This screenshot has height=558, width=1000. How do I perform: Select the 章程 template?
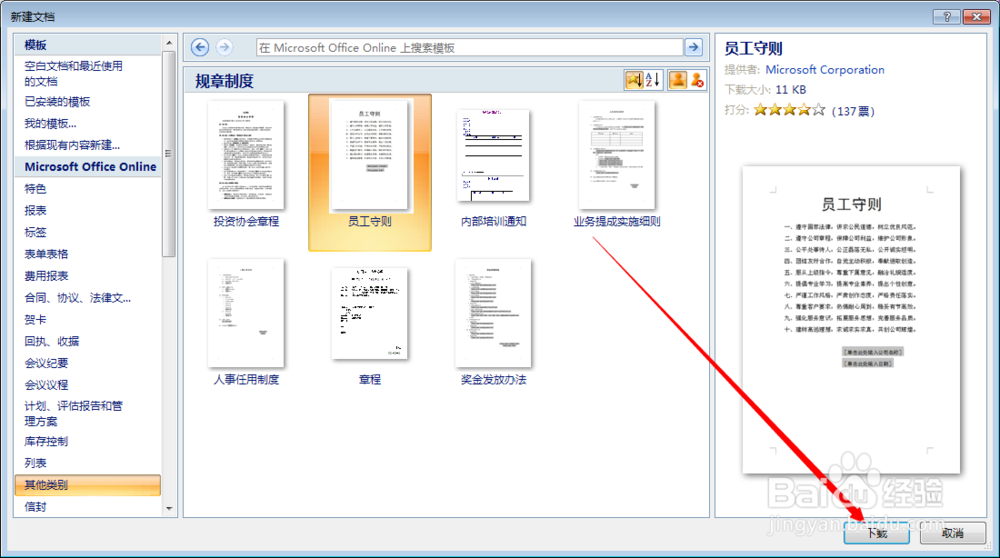369,326
